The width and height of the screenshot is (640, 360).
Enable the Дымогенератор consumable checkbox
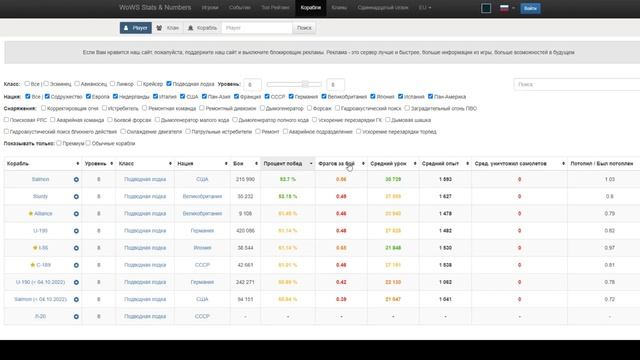pyautogui.click(x=262, y=108)
